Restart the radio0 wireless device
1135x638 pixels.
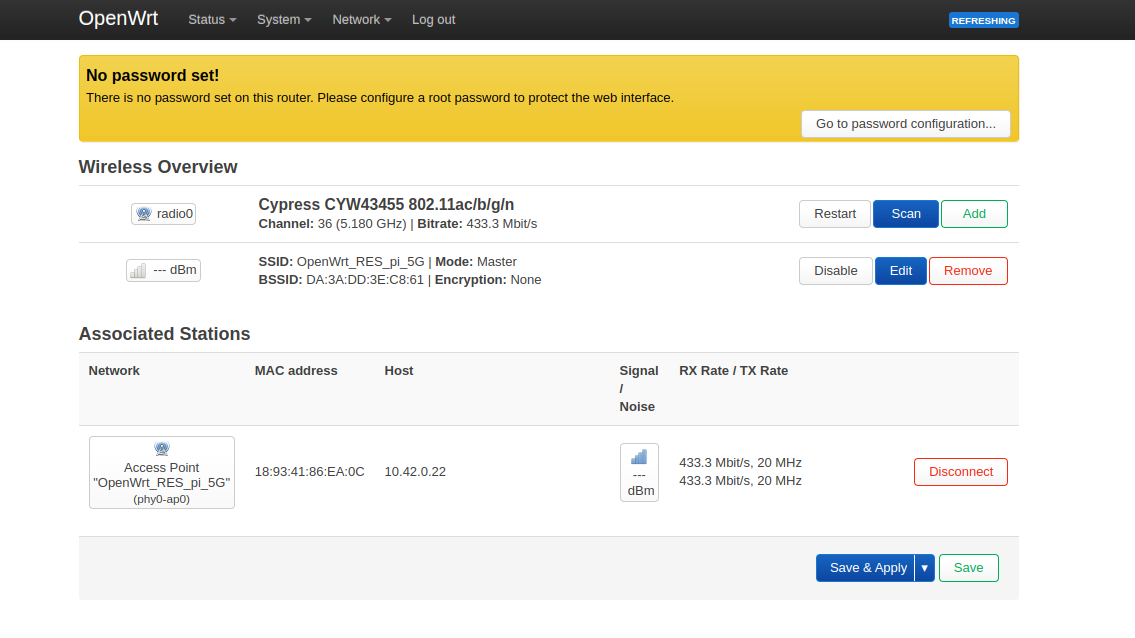click(x=834, y=214)
